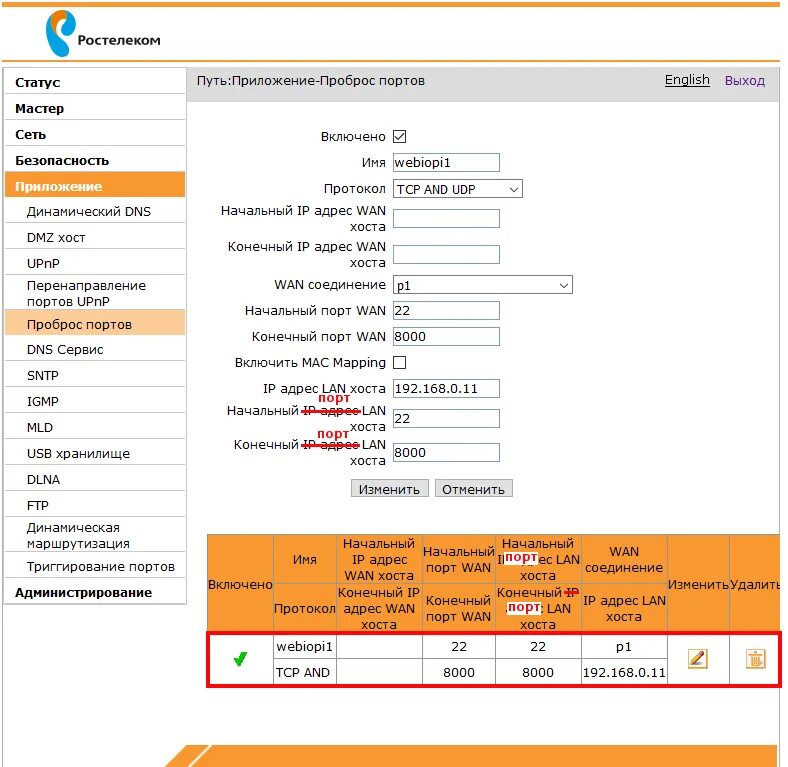
Task: Click the Начальный порт WAN field
Action: pyautogui.click(x=446, y=310)
